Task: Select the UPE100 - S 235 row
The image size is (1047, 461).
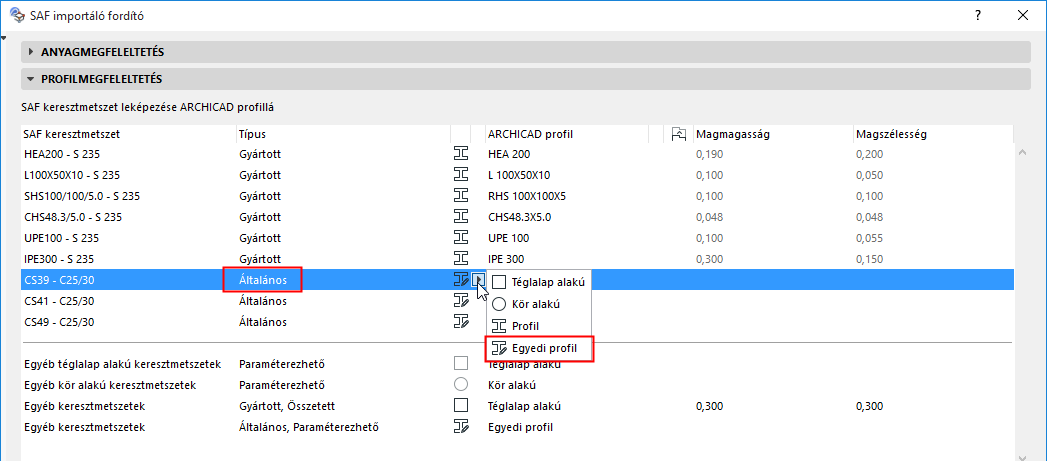Action: tap(517, 238)
